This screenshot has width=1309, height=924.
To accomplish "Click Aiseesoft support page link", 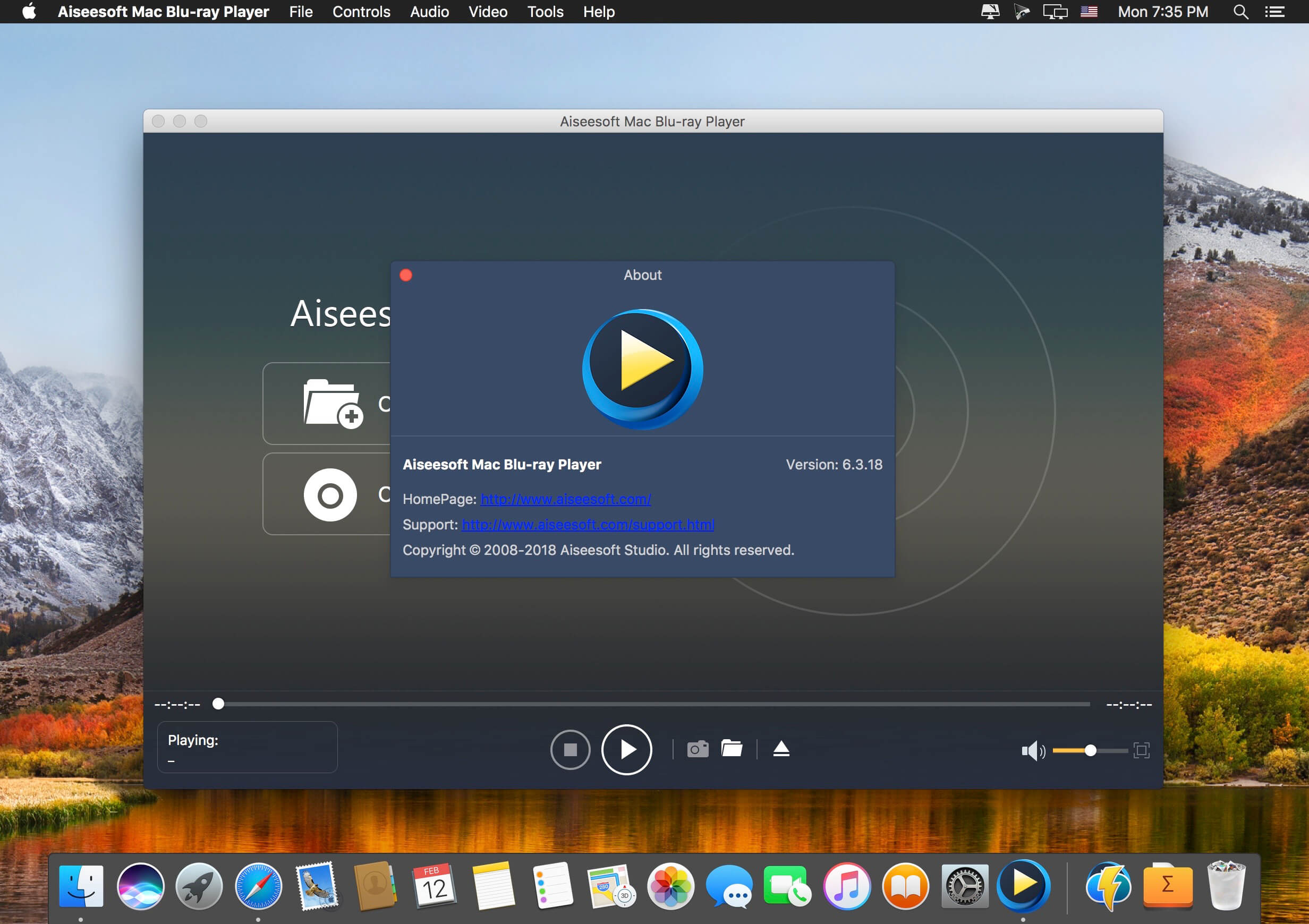I will point(588,523).
